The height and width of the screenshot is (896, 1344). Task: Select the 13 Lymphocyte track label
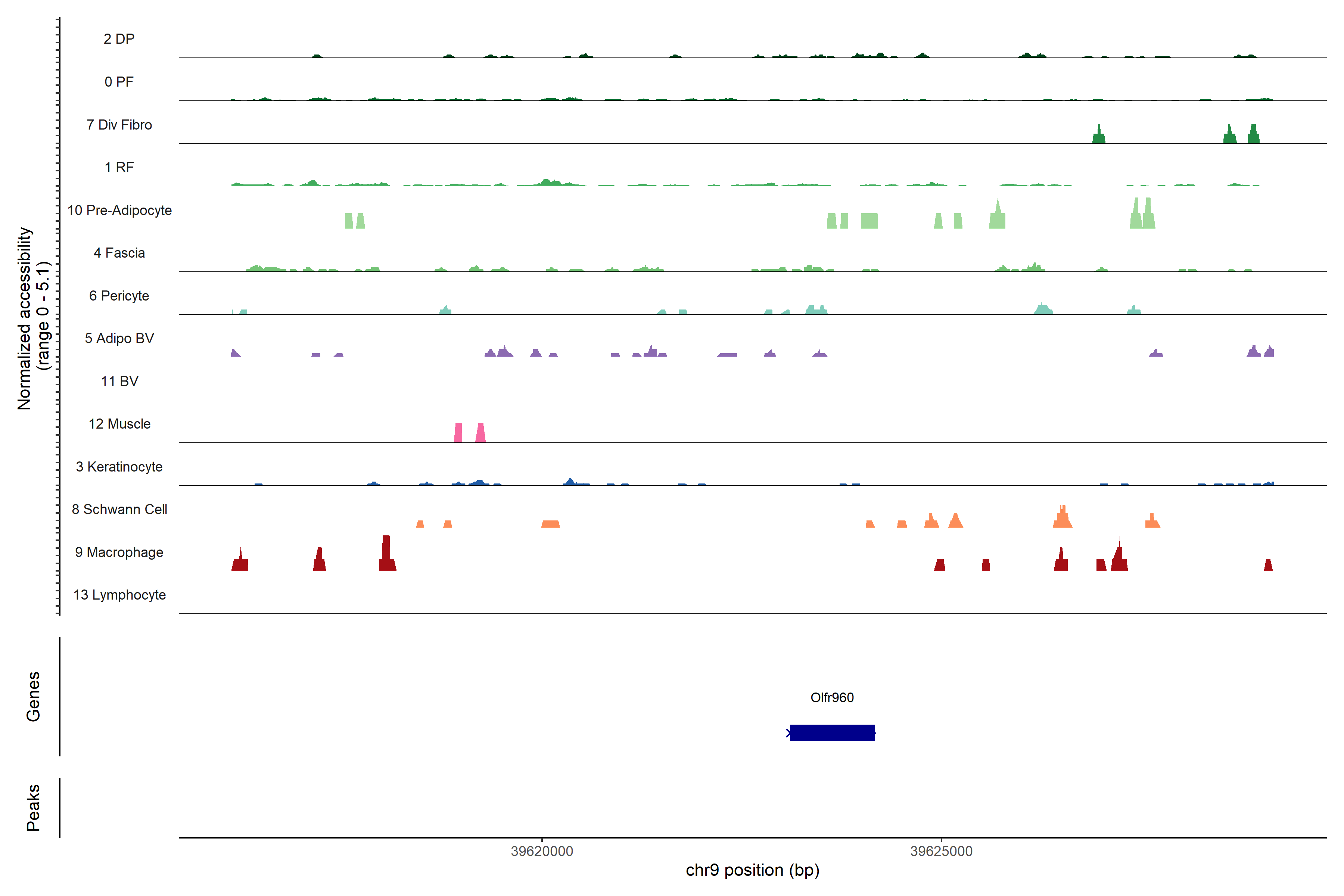119,595
